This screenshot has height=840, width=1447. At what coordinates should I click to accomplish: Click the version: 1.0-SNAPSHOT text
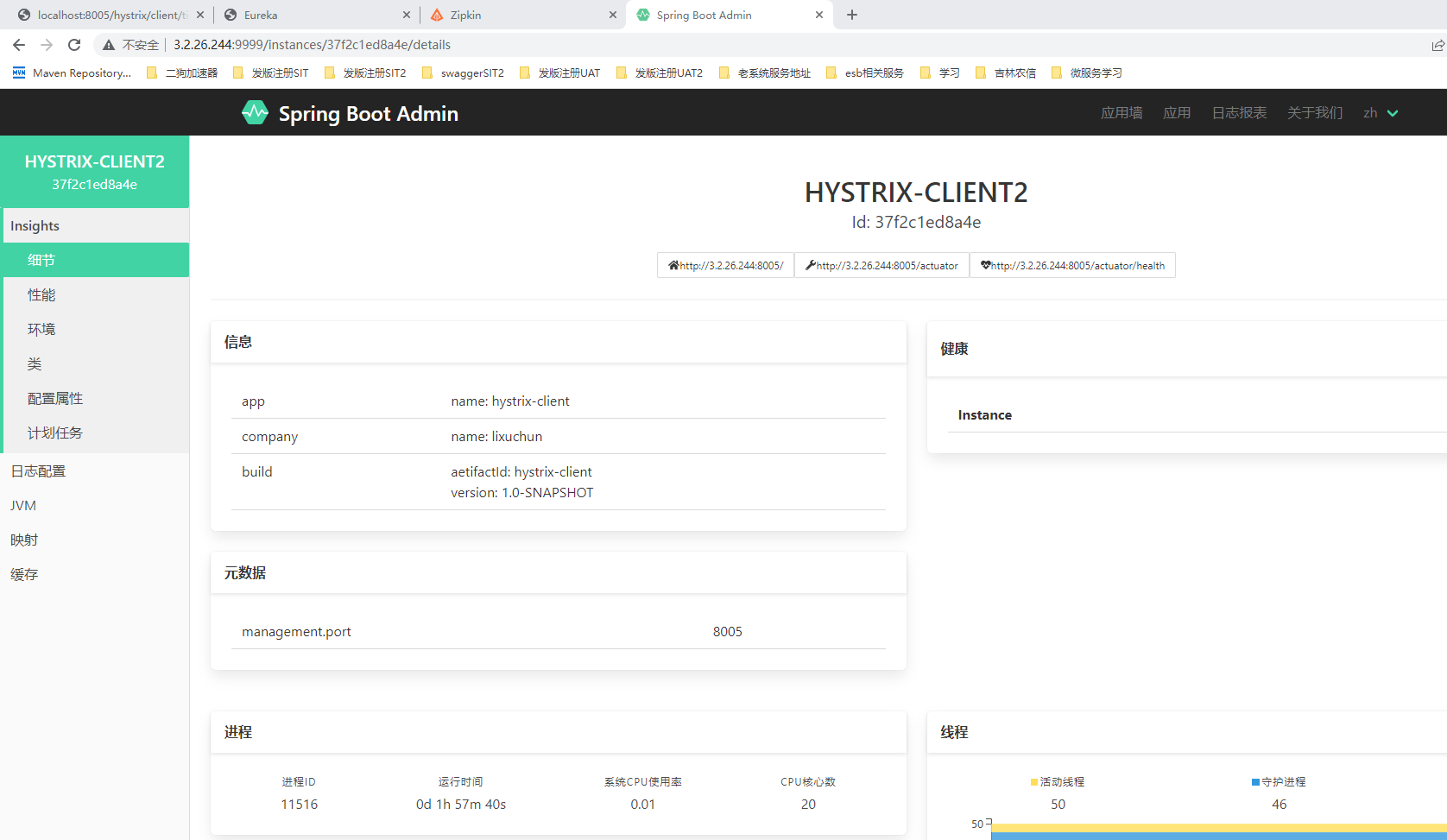[x=522, y=493]
